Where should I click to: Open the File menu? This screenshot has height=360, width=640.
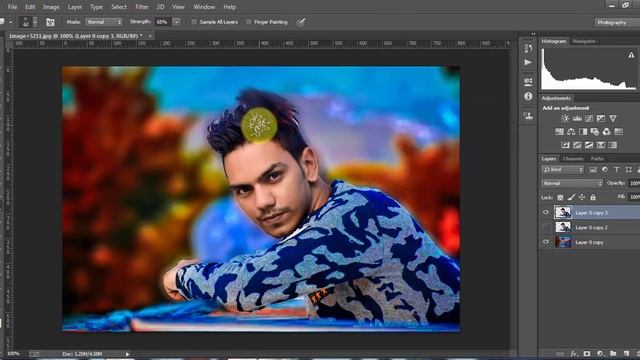pos(12,7)
